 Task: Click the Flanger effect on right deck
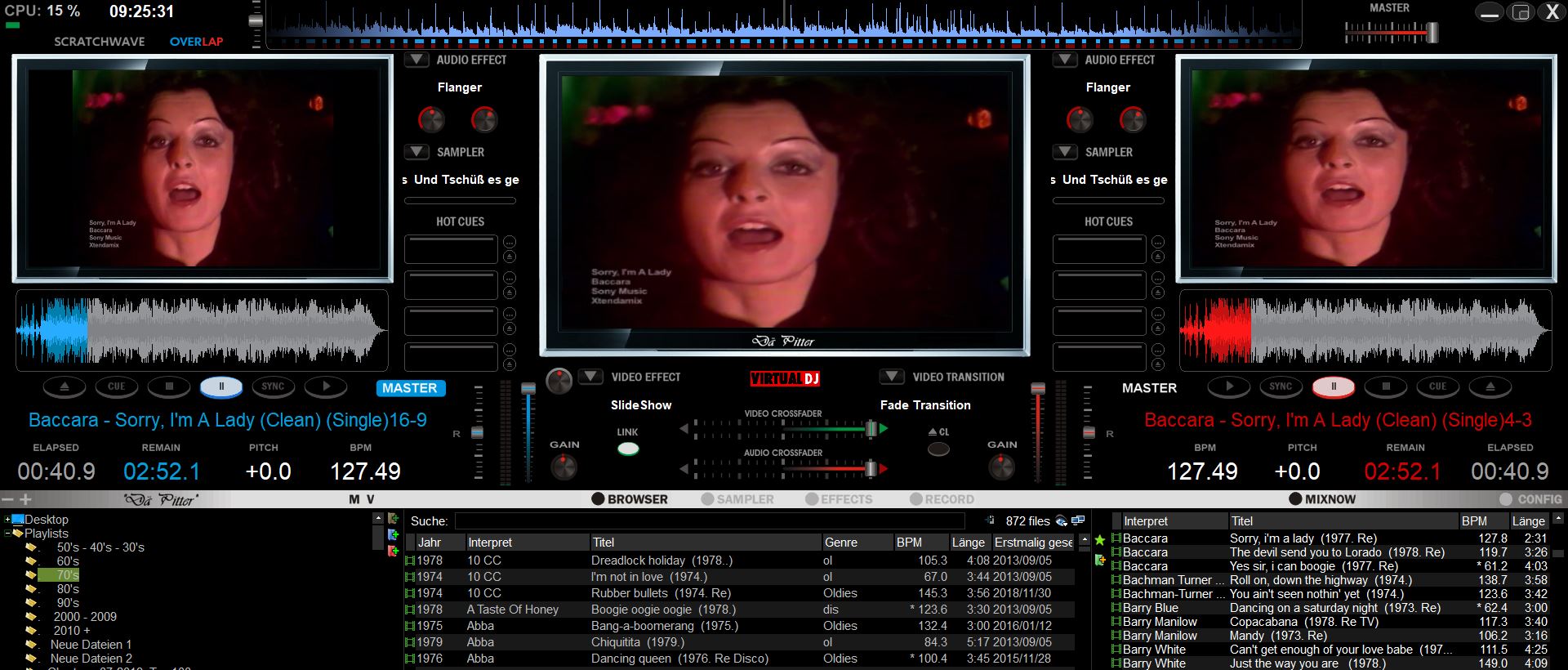[1108, 87]
